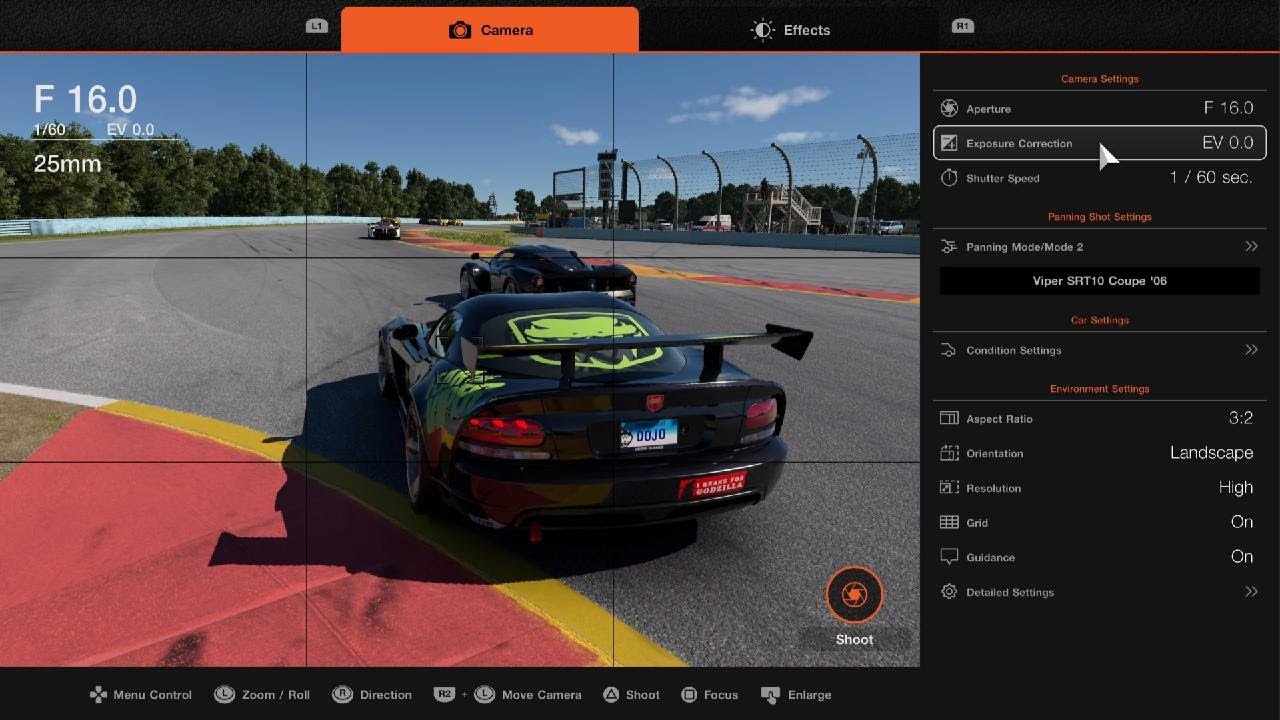Click the Menu Control hint label

152,694
